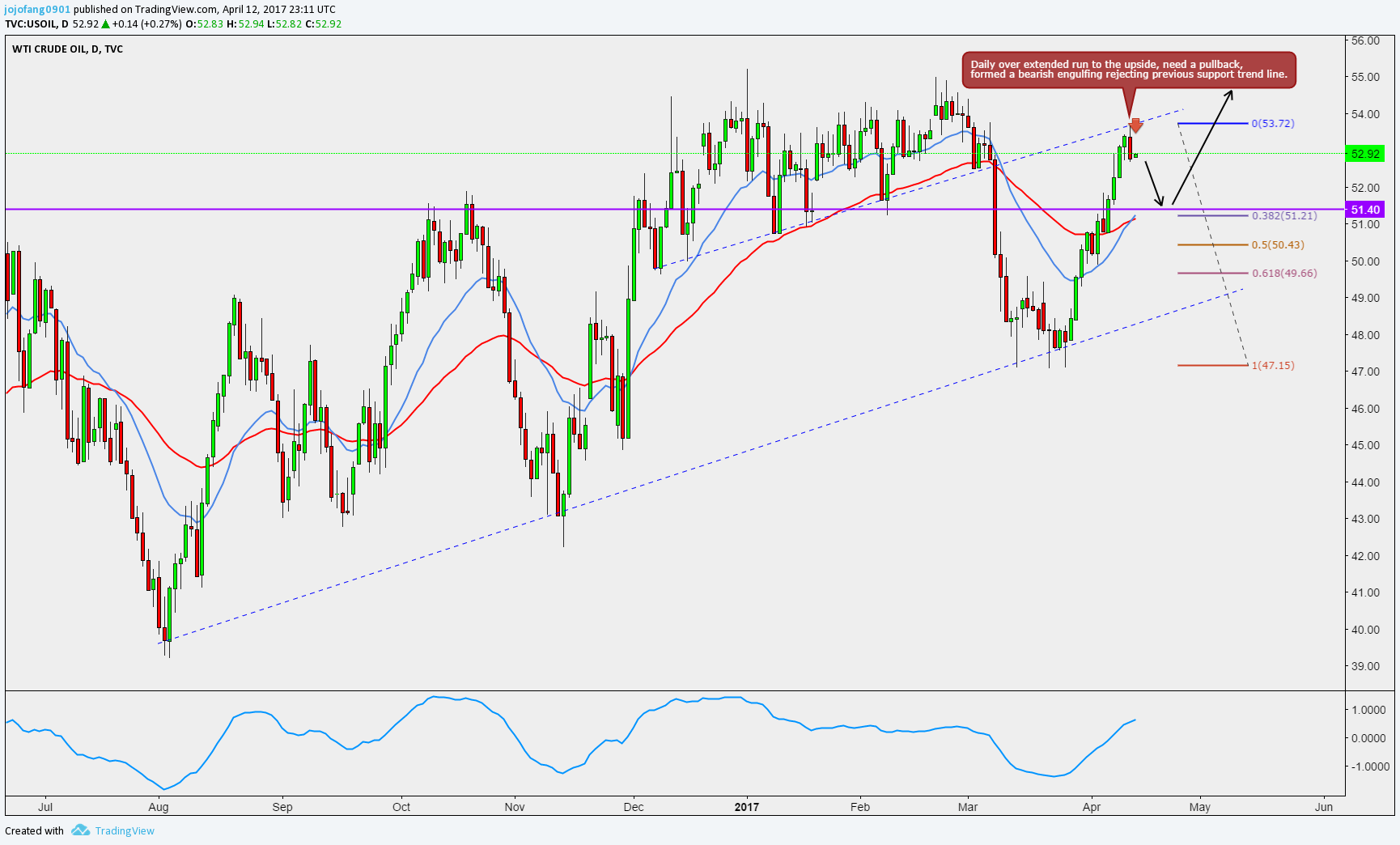Click the C:52.92 close price value
Viewport: 1400px width, 845px height.
tap(324, 24)
